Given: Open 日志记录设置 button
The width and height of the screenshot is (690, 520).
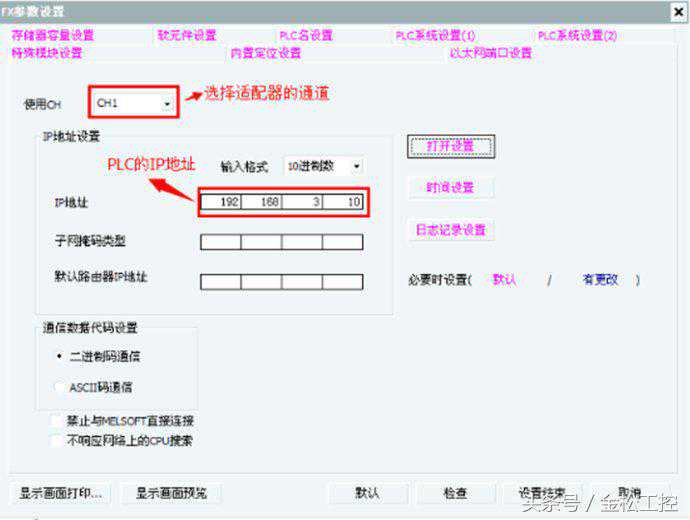Looking at the screenshot, I should point(451,230).
